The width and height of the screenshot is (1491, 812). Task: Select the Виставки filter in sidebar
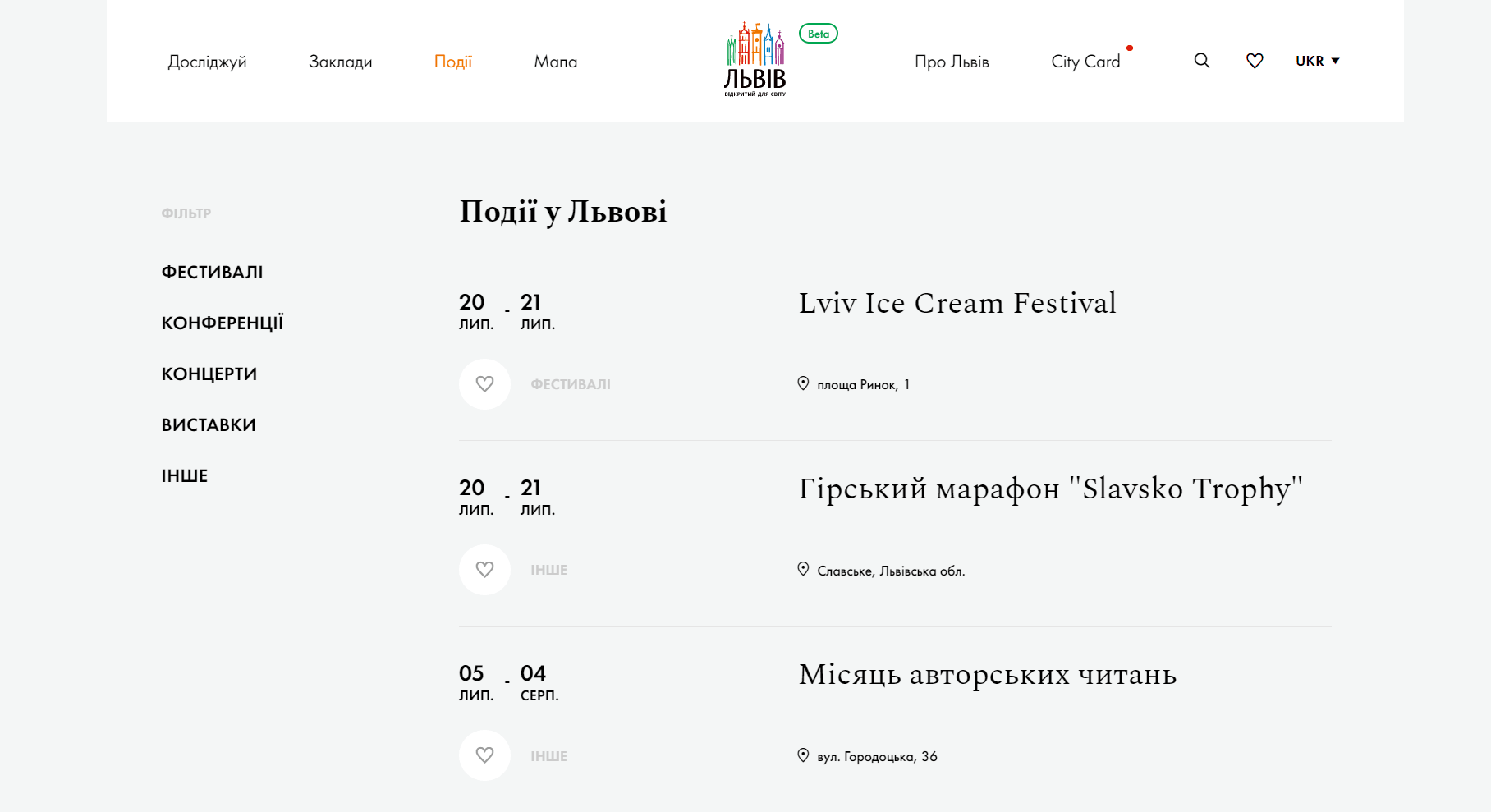click(x=209, y=424)
